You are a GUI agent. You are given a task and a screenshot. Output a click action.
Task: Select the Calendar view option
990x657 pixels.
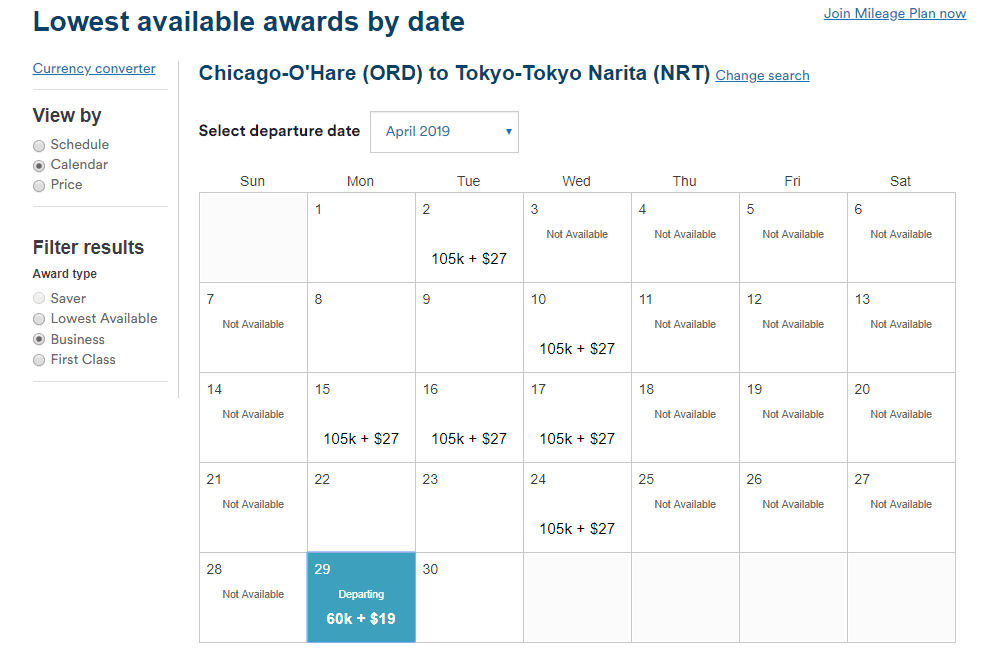[x=38, y=164]
